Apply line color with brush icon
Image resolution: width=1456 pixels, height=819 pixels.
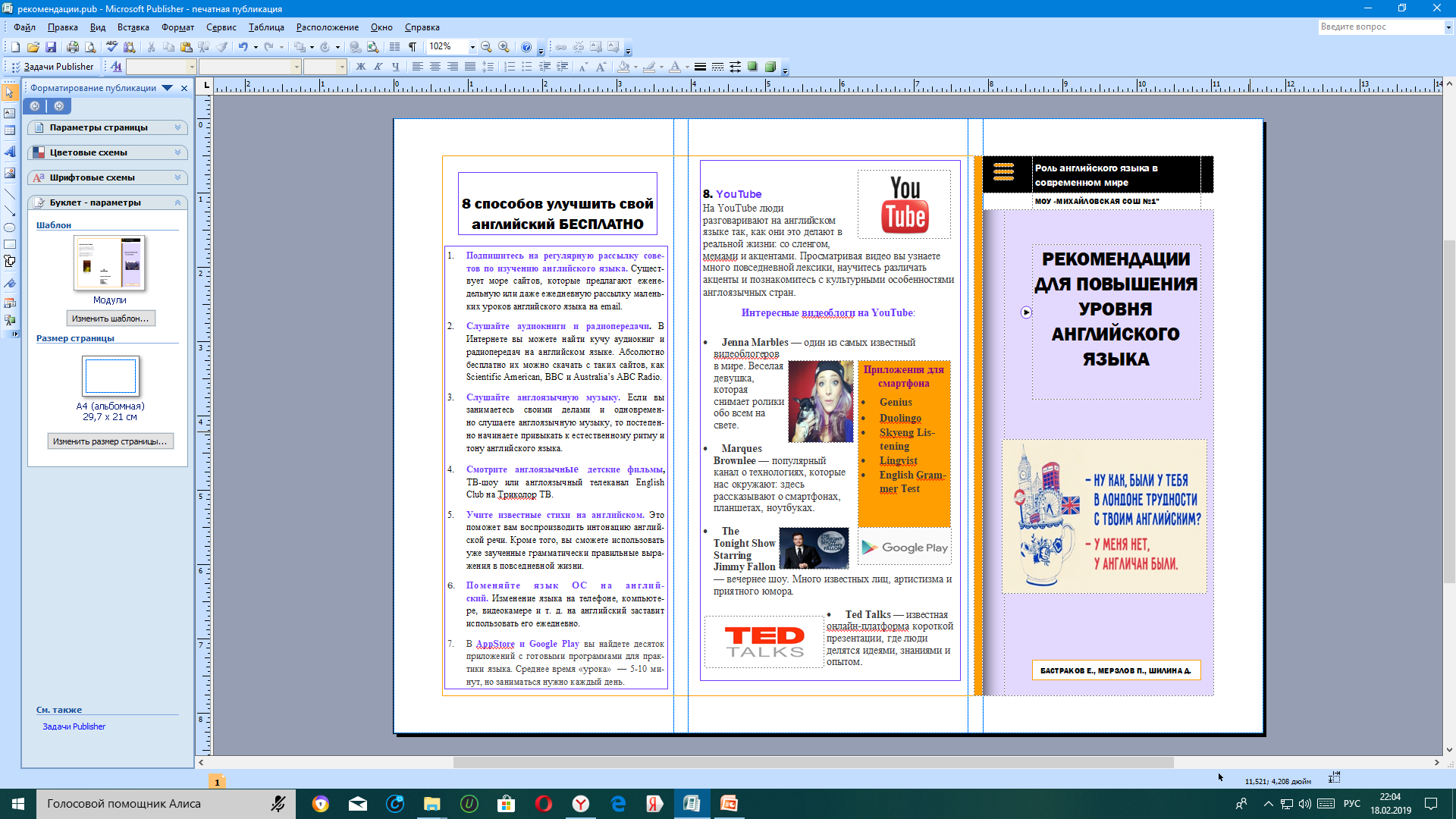649,67
